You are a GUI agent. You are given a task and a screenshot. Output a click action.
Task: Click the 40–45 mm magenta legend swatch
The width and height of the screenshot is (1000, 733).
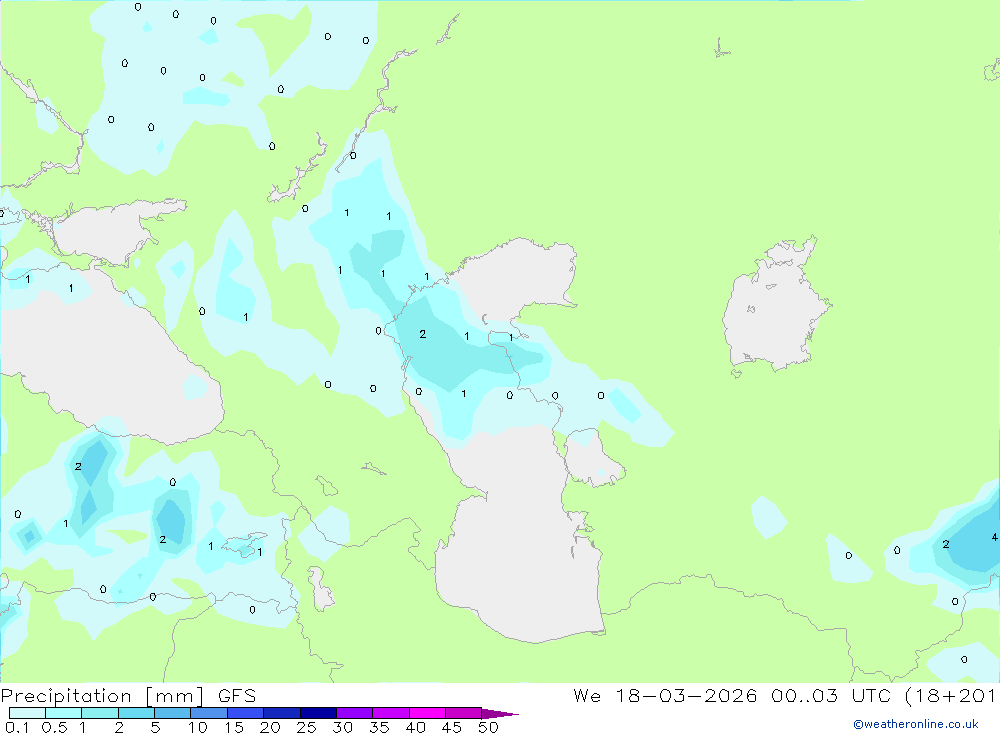tap(427, 713)
